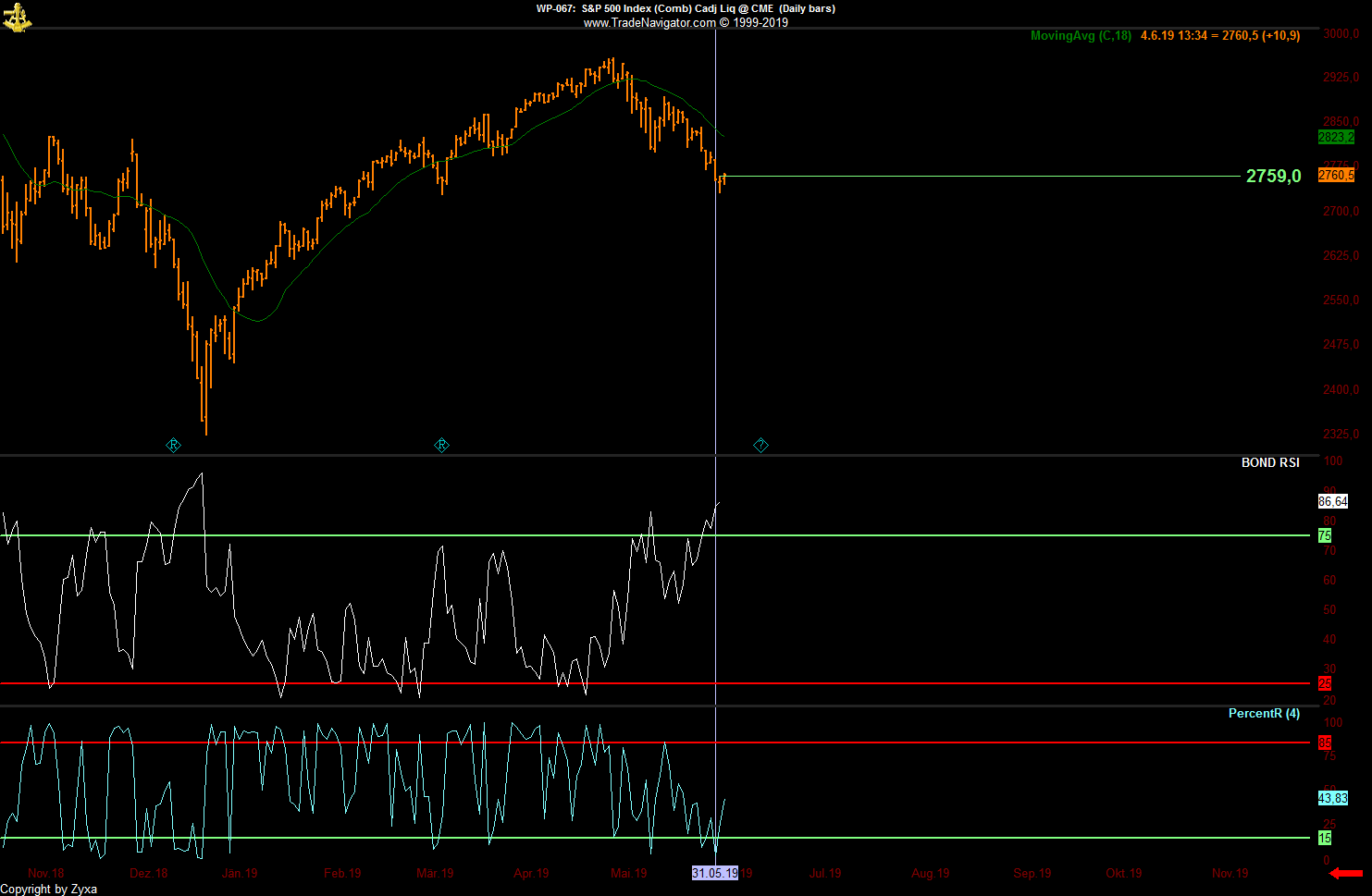Click the 43,83 PercentR value tag
Viewport: 1372px width, 896px height.
pos(1333,798)
